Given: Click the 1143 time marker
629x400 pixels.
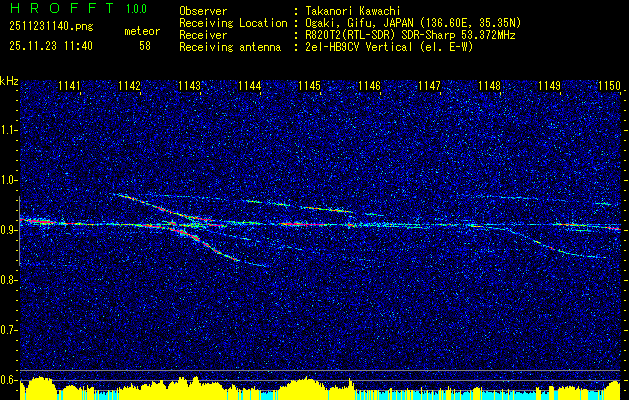Looking at the screenshot, I should coord(189,86).
